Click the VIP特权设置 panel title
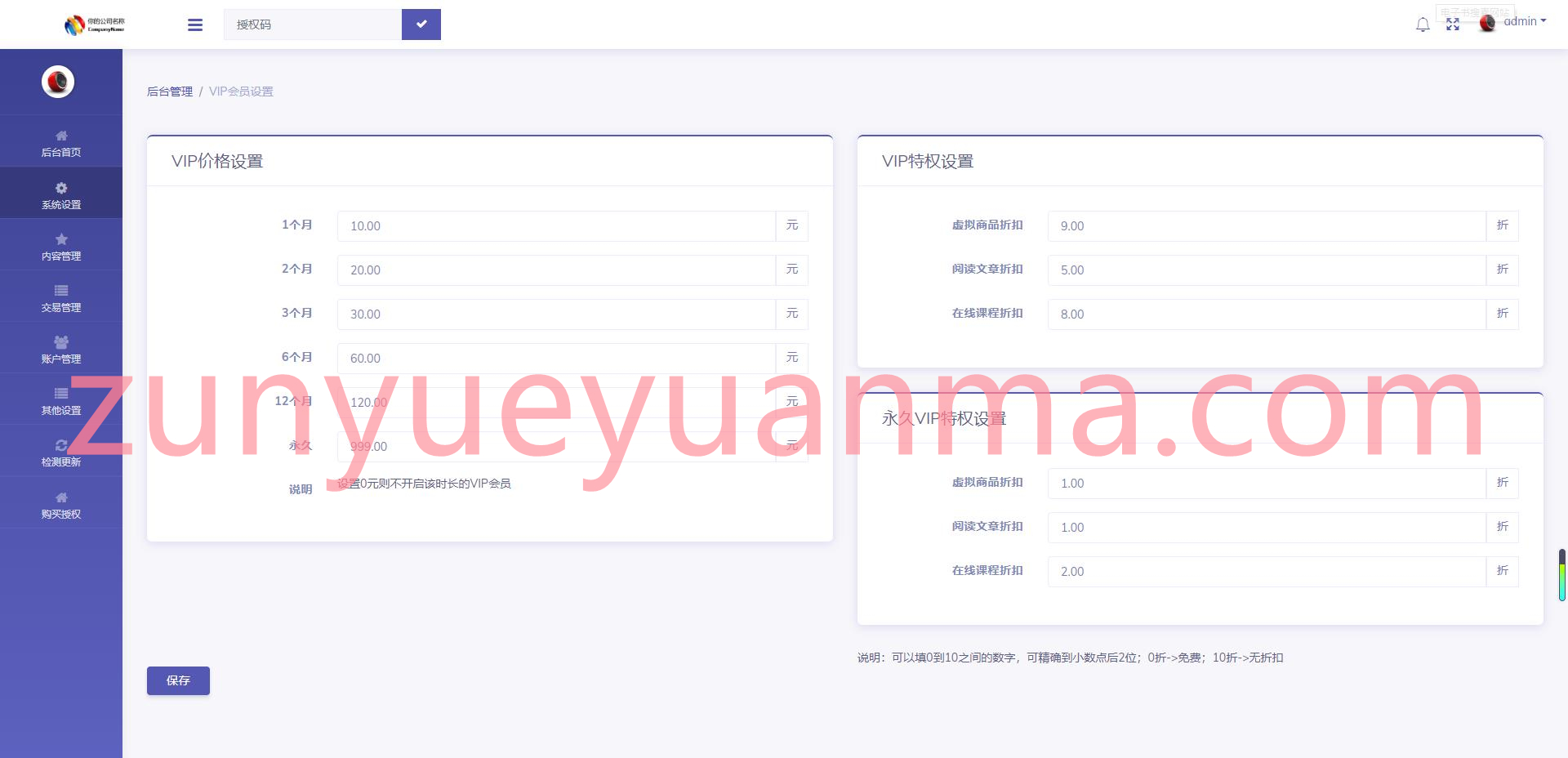 (928, 161)
